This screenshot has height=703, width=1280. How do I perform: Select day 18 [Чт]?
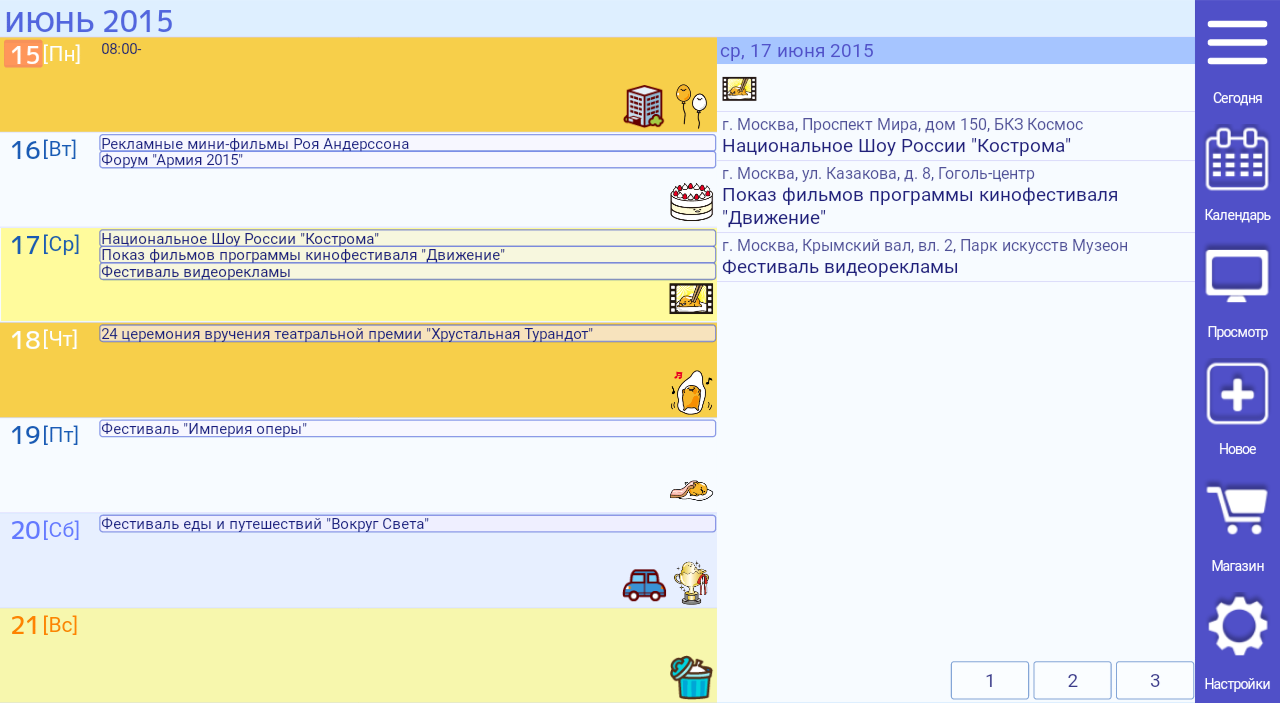click(x=43, y=340)
